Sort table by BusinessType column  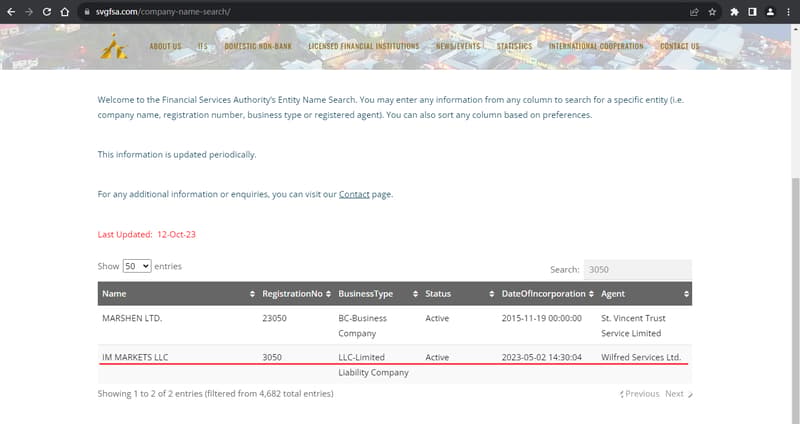tap(378, 294)
